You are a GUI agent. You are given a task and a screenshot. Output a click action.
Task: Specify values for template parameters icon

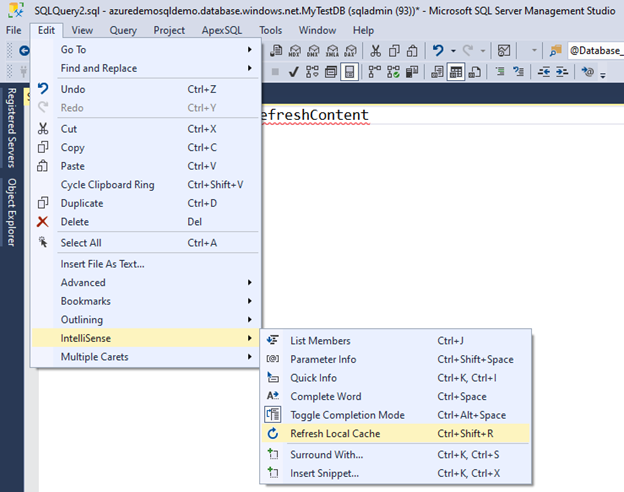tap(587, 72)
